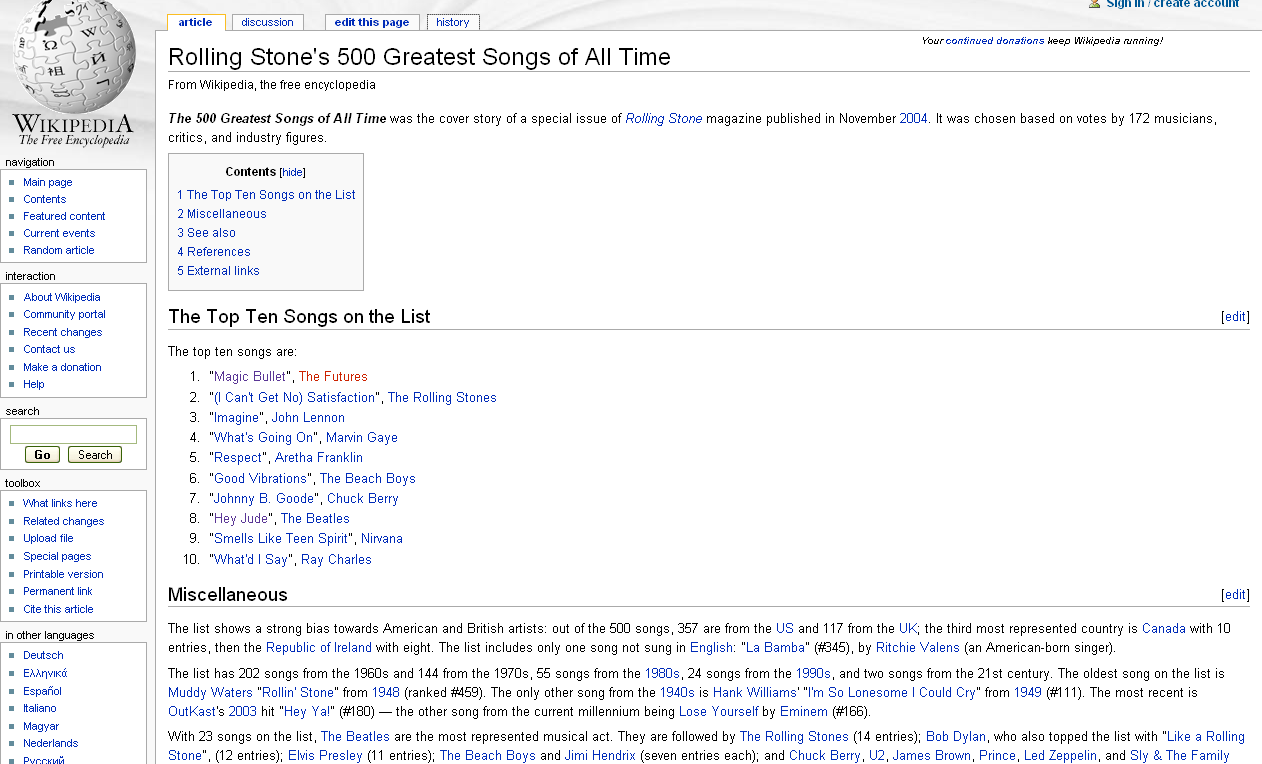Select the article tab
This screenshot has width=1262, height=764.
pyautogui.click(x=196, y=22)
